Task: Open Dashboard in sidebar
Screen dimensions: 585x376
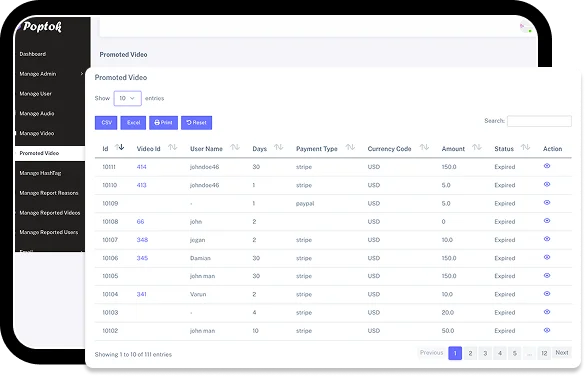Action: pyautogui.click(x=33, y=54)
